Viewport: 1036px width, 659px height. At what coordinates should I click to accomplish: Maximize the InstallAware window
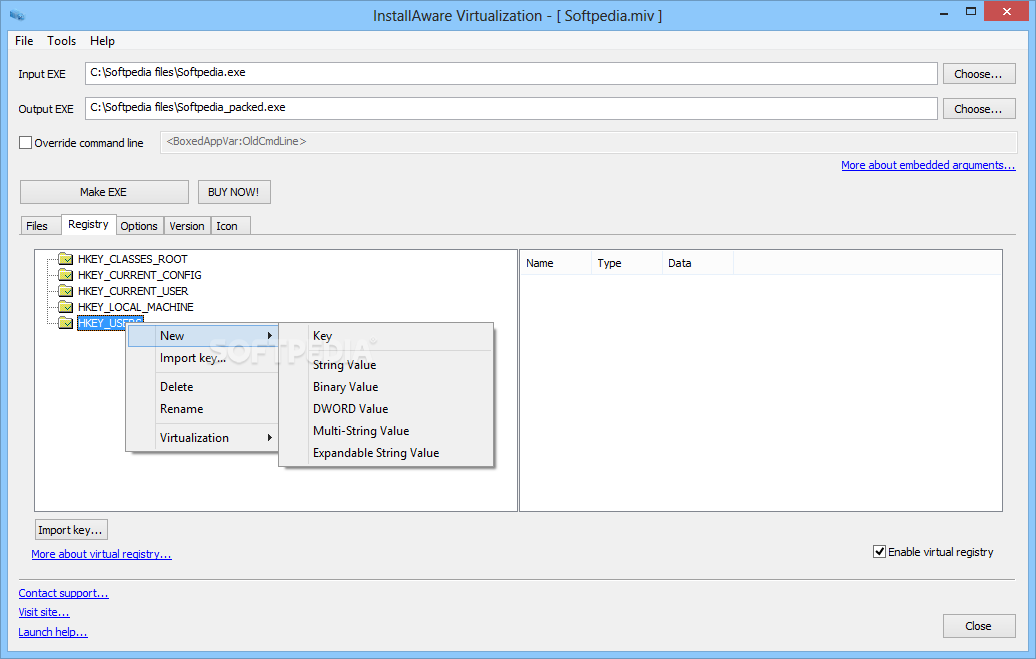point(971,12)
